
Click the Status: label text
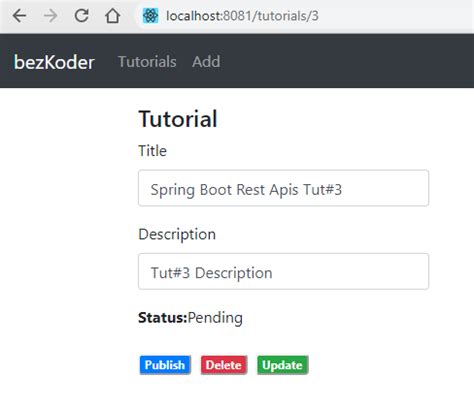(x=163, y=318)
